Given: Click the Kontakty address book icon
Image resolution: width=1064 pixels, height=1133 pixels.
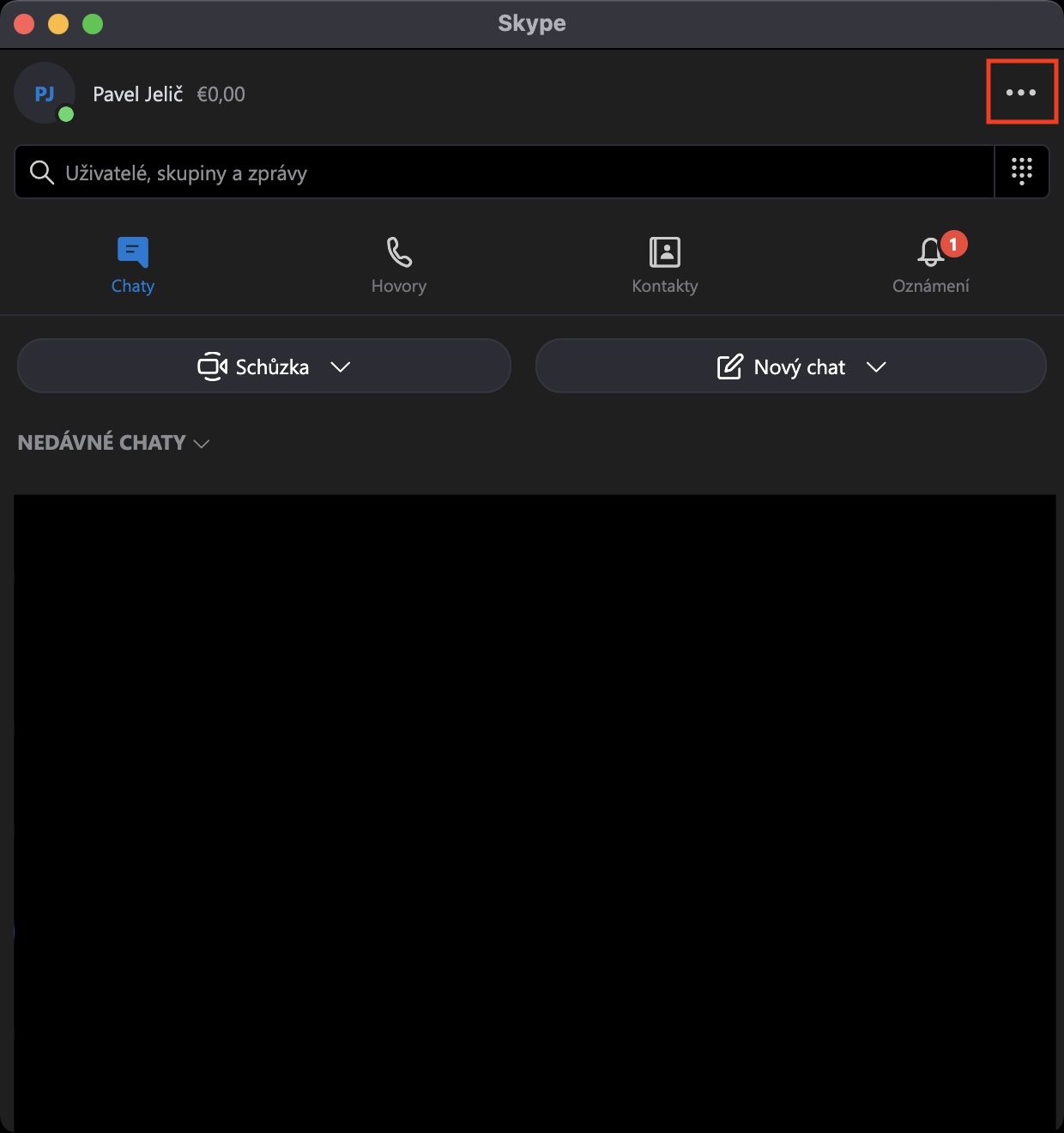Looking at the screenshot, I should click(665, 252).
